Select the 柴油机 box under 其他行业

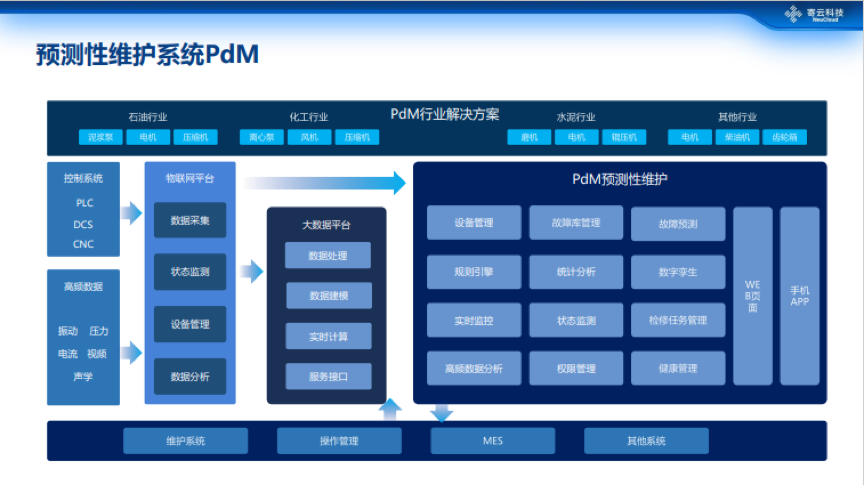737,137
